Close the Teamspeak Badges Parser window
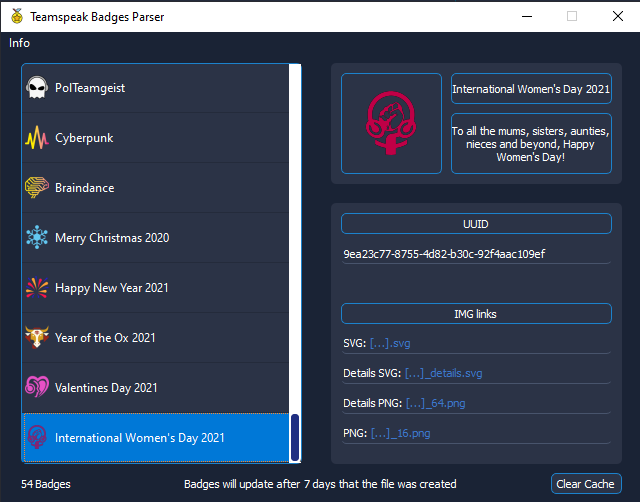The height and width of the screenshot is (502, 640). point(618,16)
